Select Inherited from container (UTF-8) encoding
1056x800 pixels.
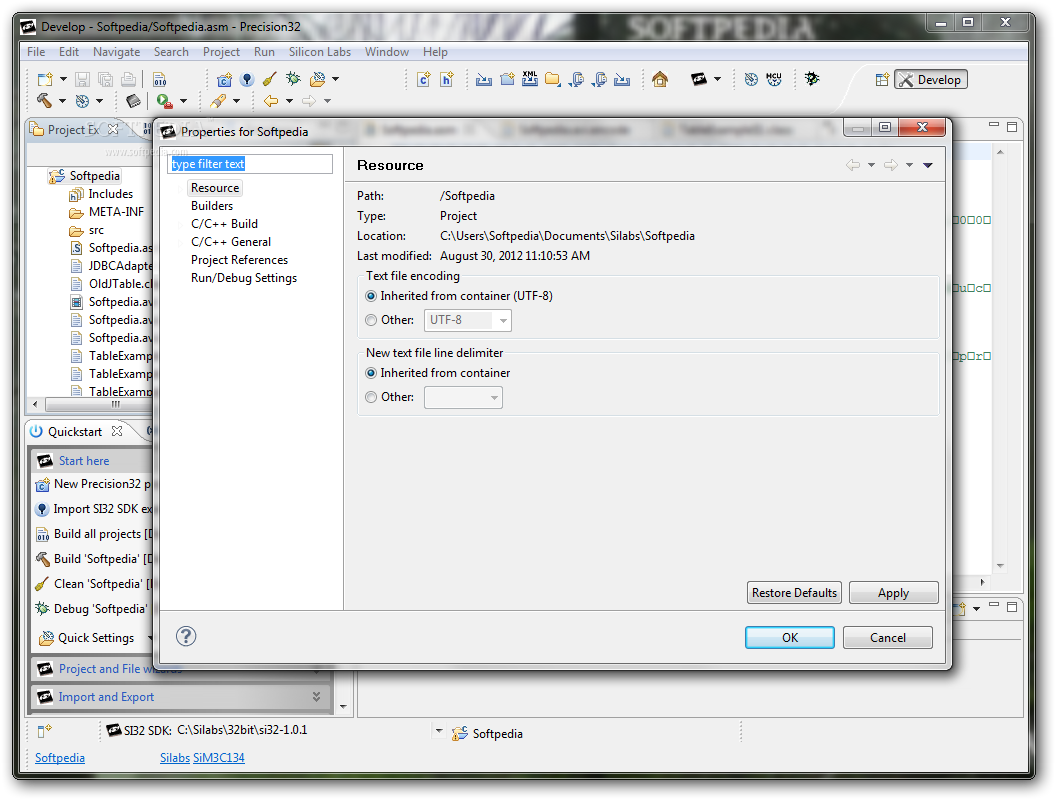coord(370,296)
